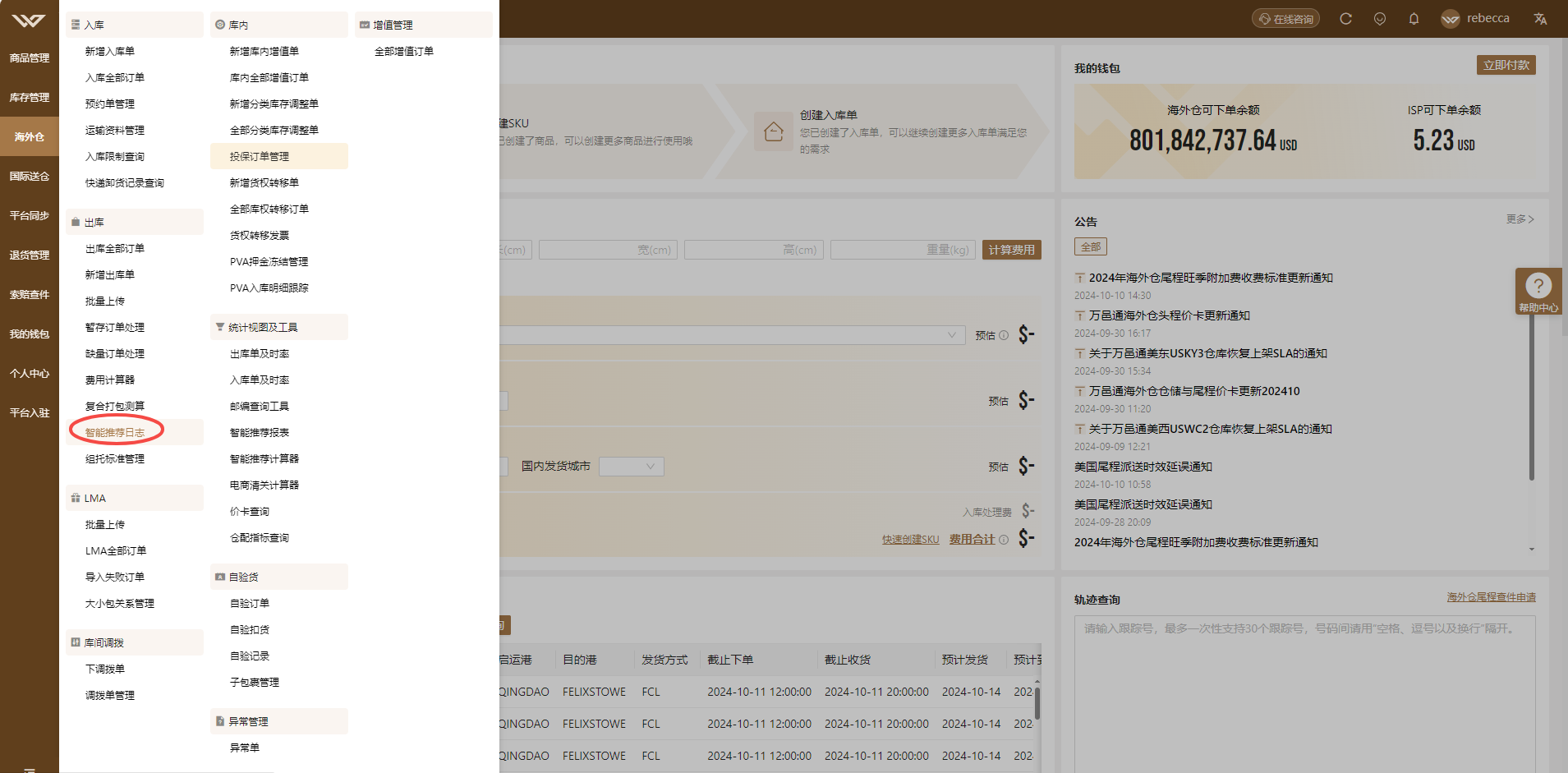Open announcement 万邑通海外仓仓储与尾程价卡更新202410
Screen dimensions: 1568x773
(x=1194, y=391)
